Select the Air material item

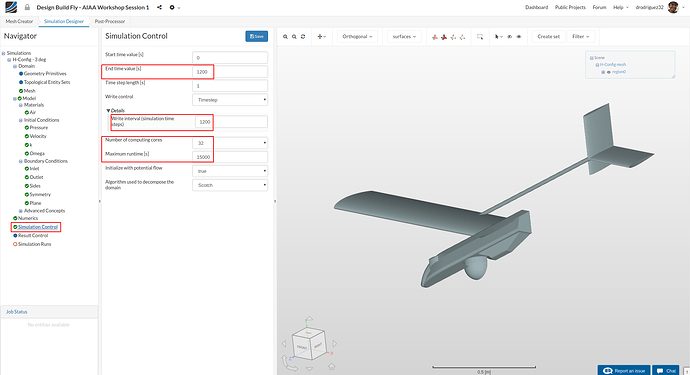point(33,113)
